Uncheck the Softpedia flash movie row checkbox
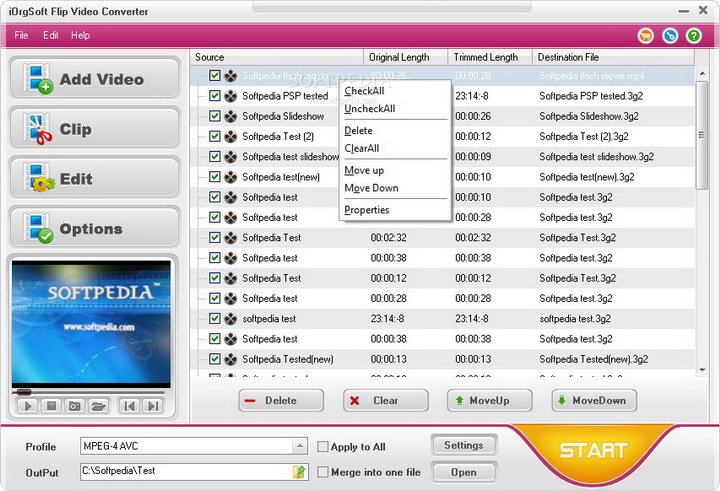Viewport: 720px width, 491px height. pyautogui.click(x=214, y=75)
